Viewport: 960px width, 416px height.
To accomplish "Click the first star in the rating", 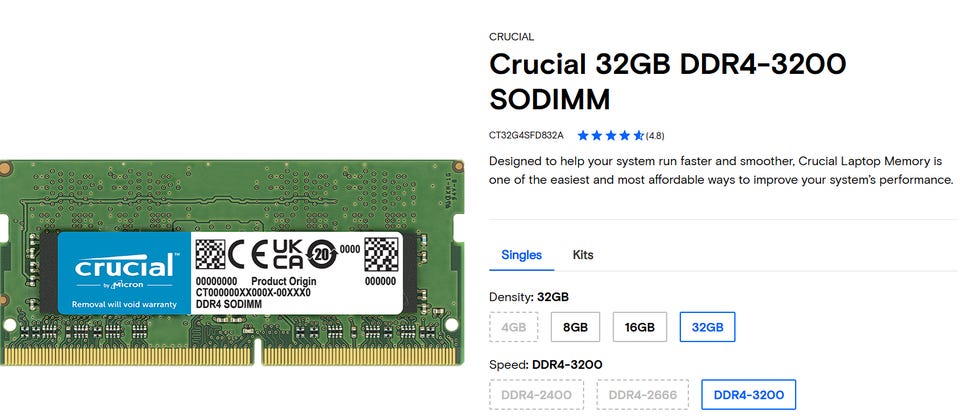I will (x=584, y=135).
